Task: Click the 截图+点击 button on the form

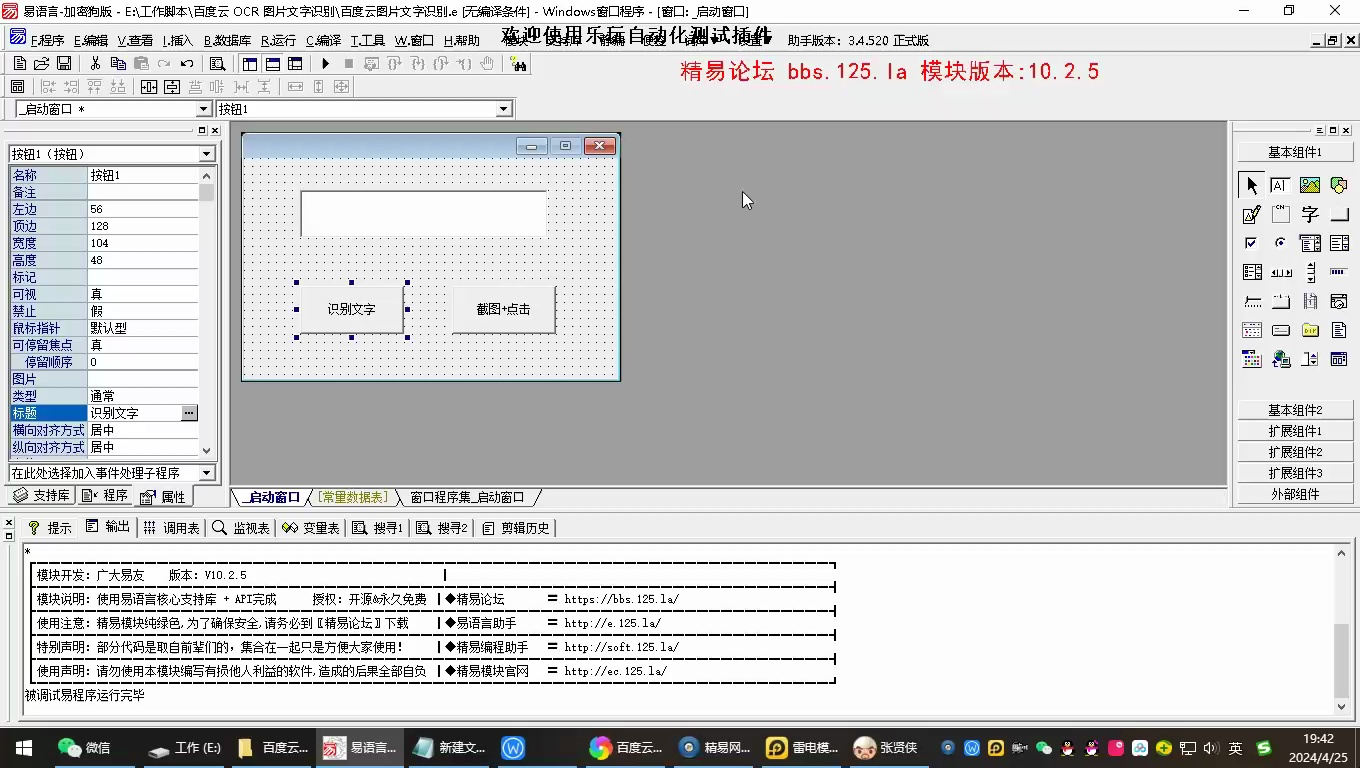Action: pyautogui.click(x=503, y=310)
